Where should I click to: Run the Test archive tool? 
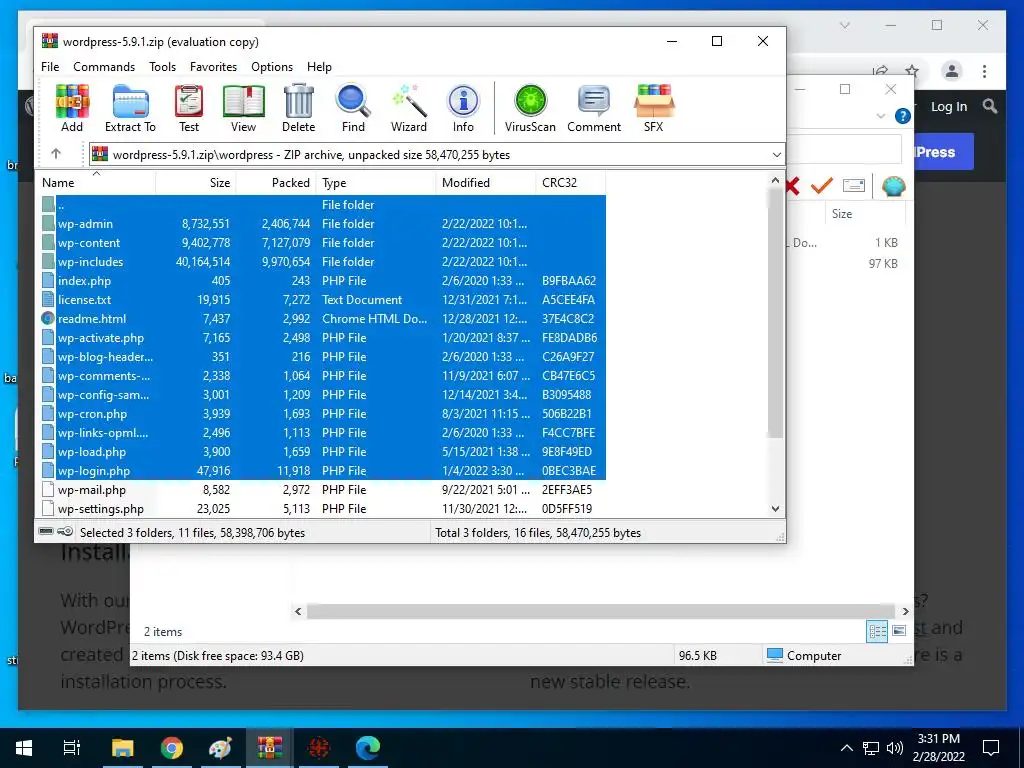click(189, 108)
